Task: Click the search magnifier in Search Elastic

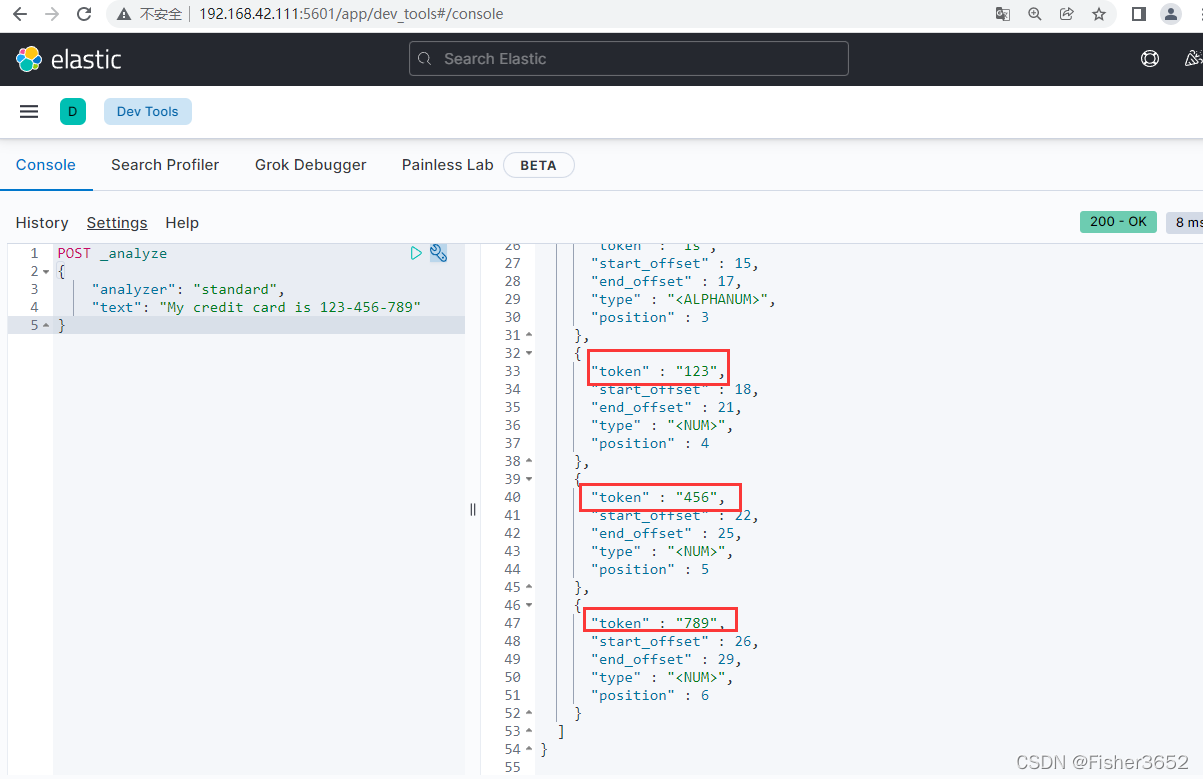Action: [425, 59]
